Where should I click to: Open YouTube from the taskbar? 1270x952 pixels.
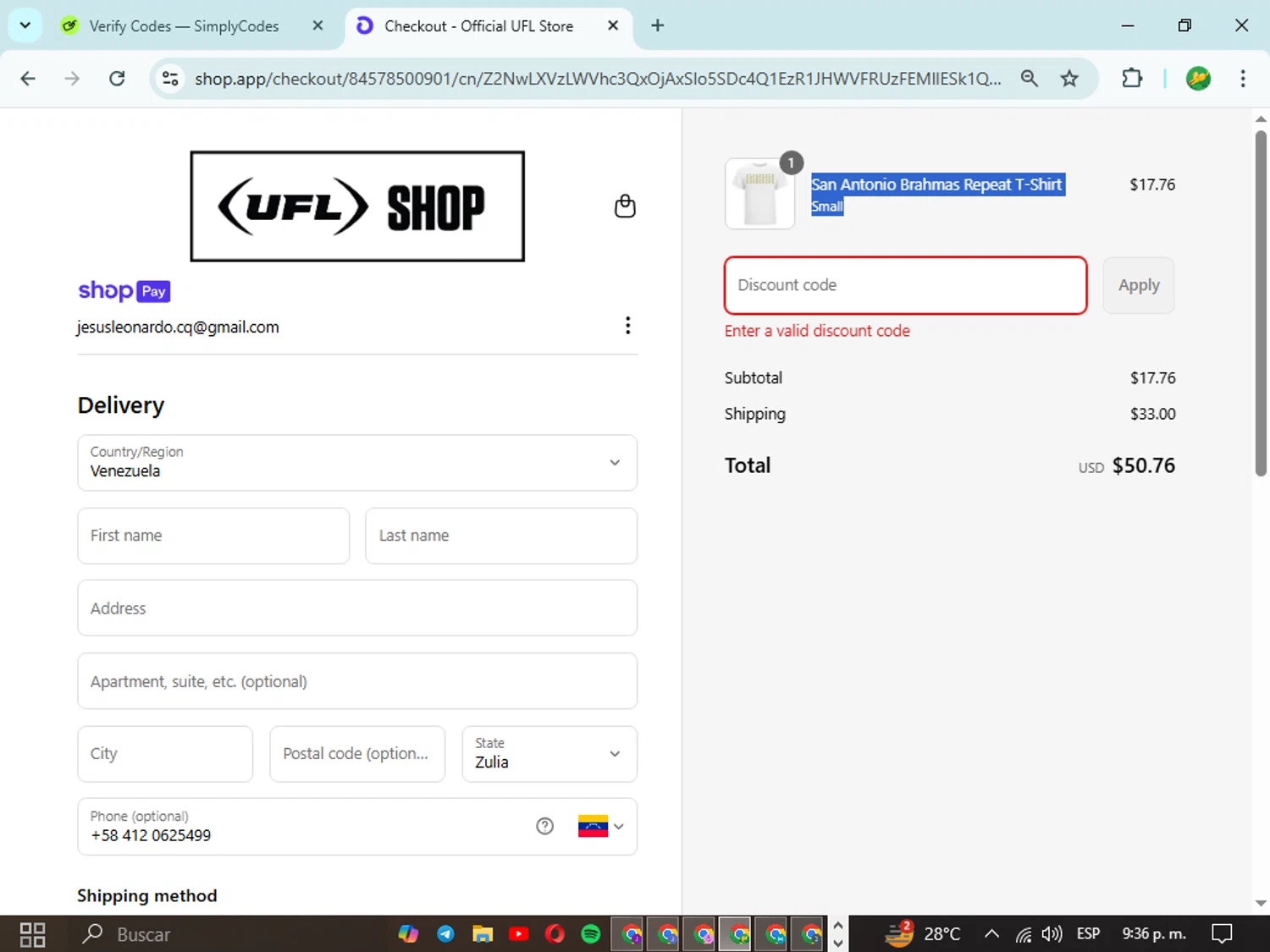(519, 934)
